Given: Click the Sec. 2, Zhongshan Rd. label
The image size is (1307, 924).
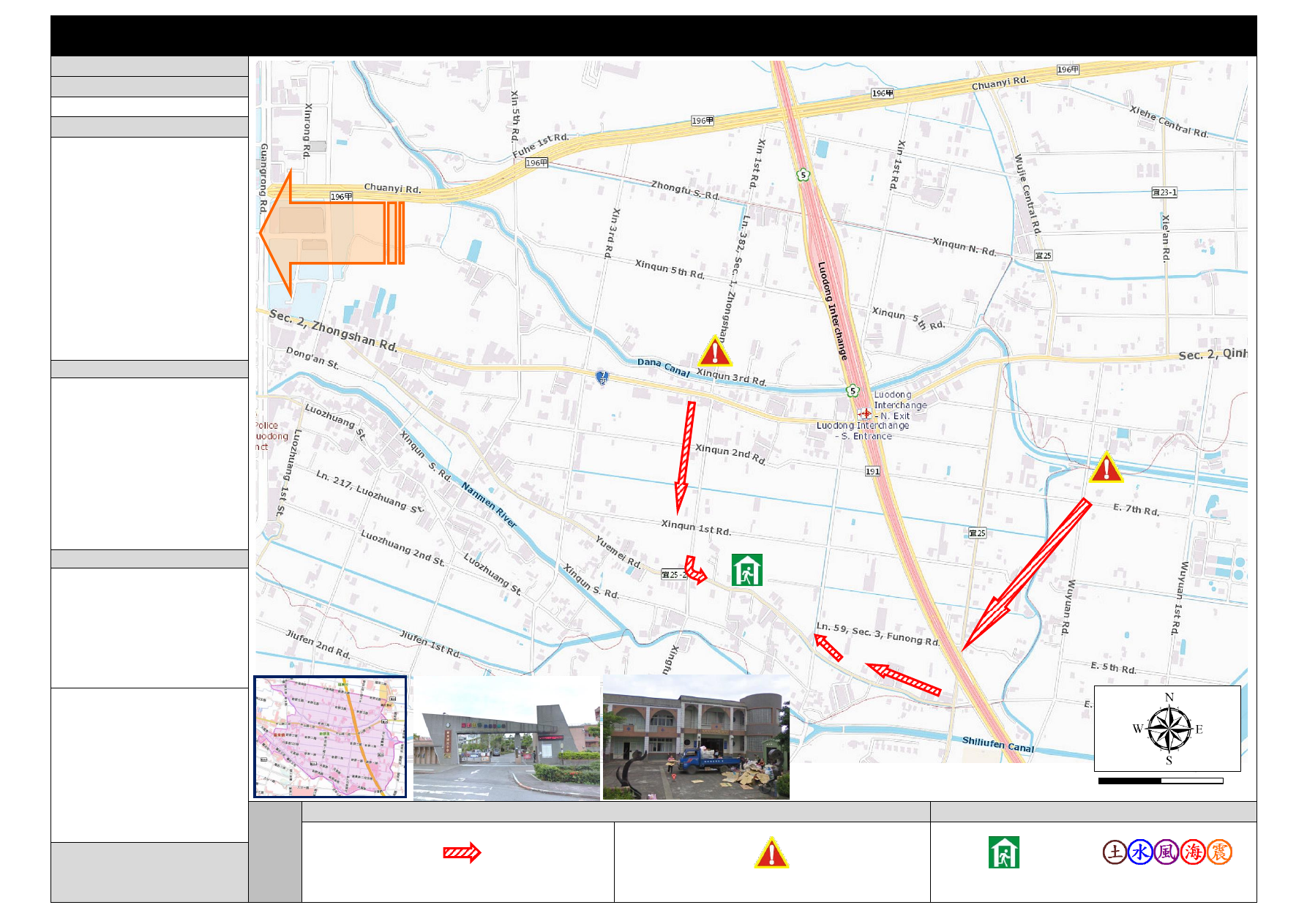Looking at the screenshot, I should (334, 330).
